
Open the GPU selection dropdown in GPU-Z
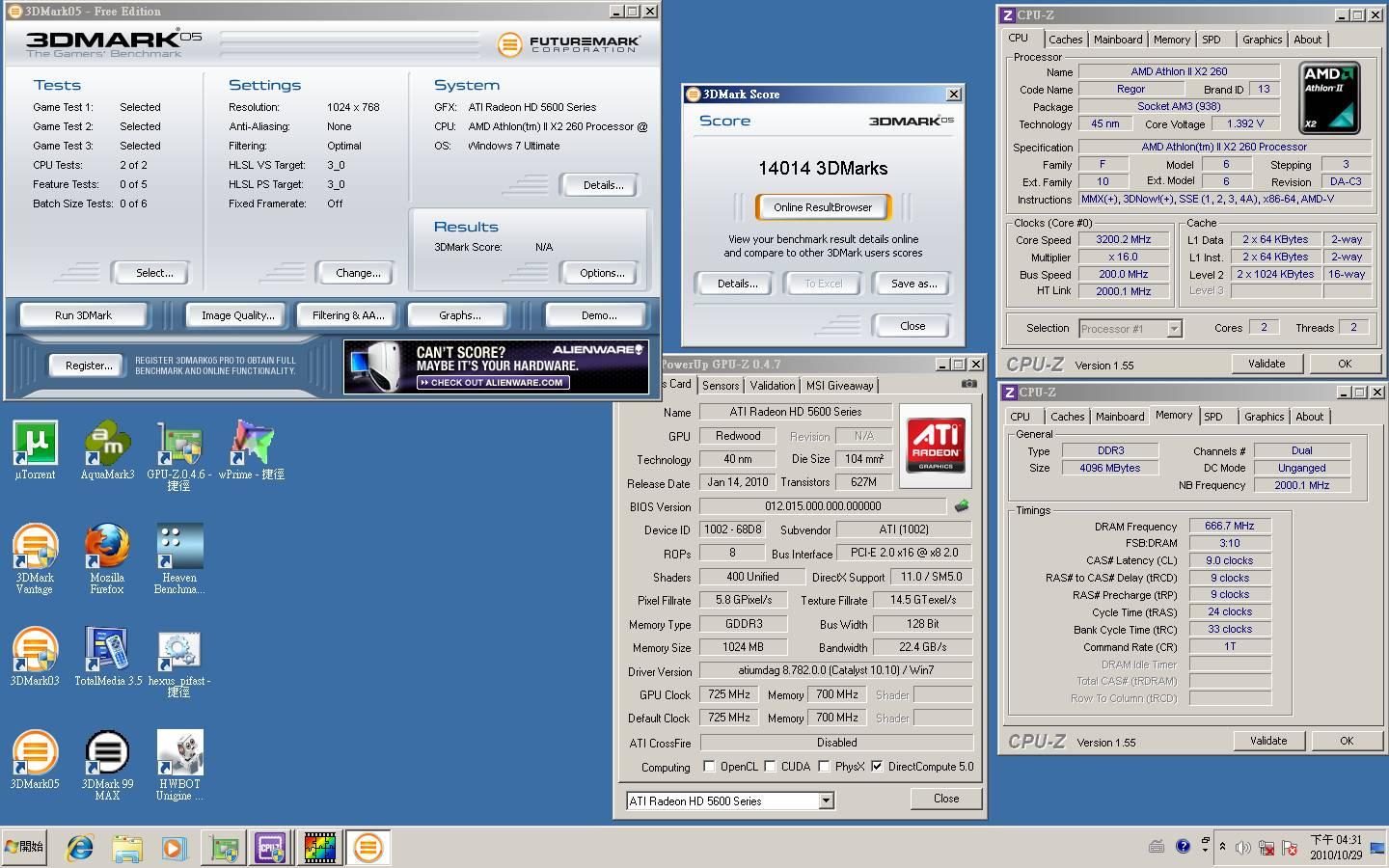[x=826, y=800]
